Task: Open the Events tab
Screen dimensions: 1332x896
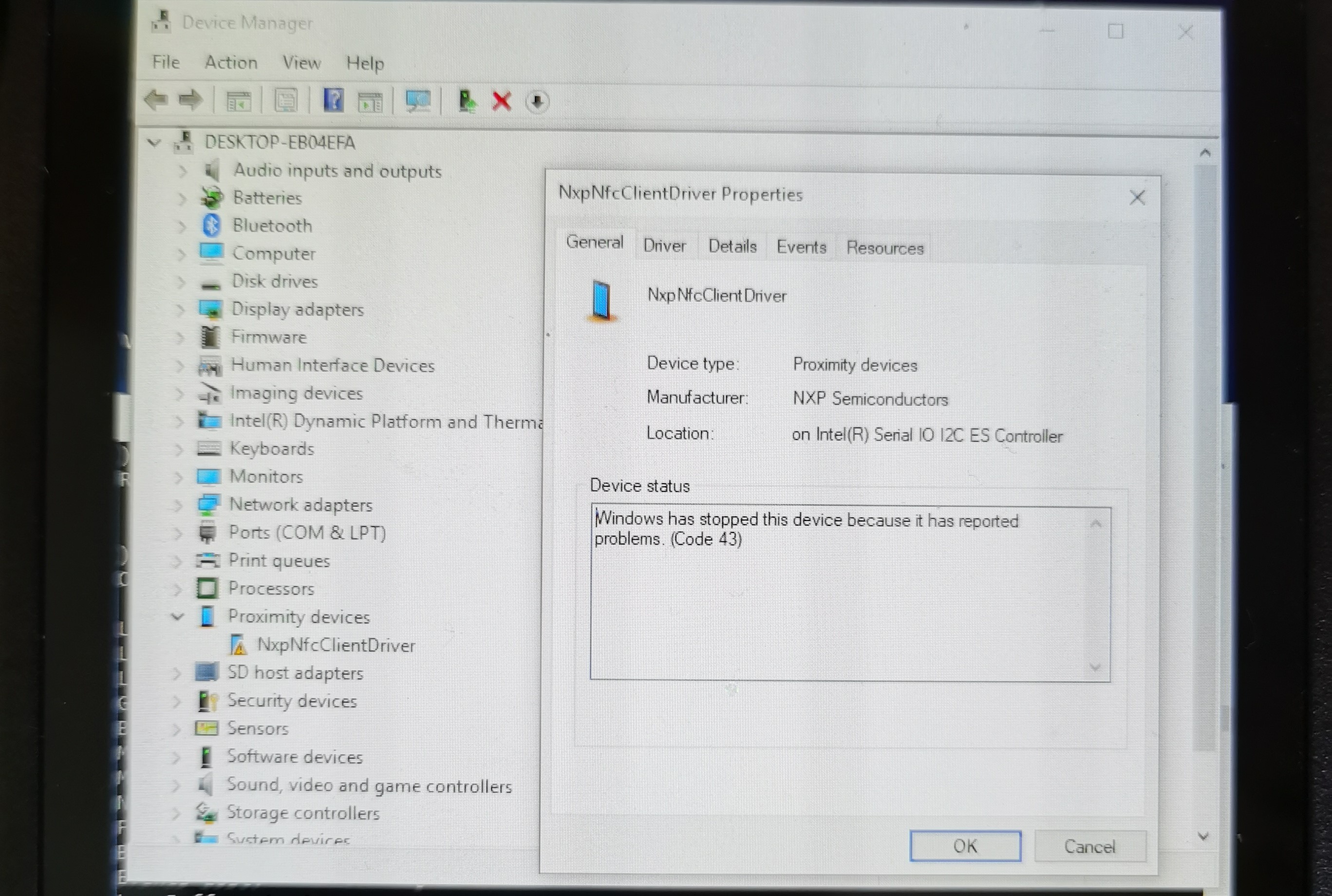Action: 801,247
